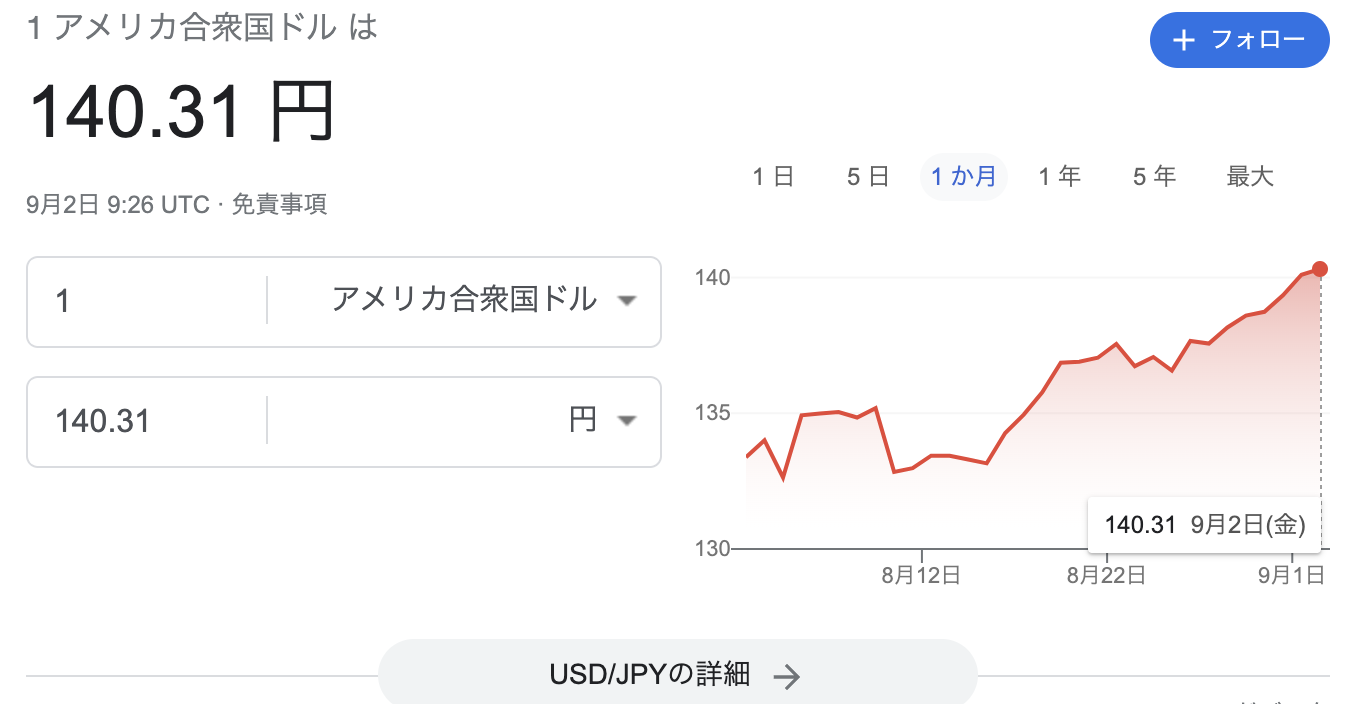Screen dimensions: 1348x704
Task: Click the yen amount field showing 140.31
Action: coord(147,421)
